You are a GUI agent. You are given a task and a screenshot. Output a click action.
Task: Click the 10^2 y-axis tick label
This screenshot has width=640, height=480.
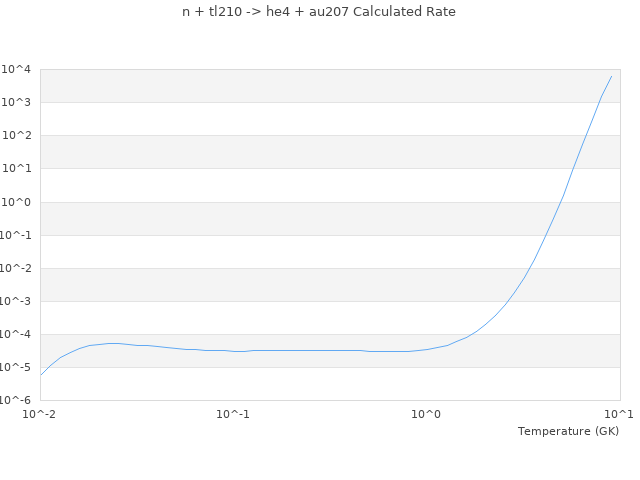[18, 135]
